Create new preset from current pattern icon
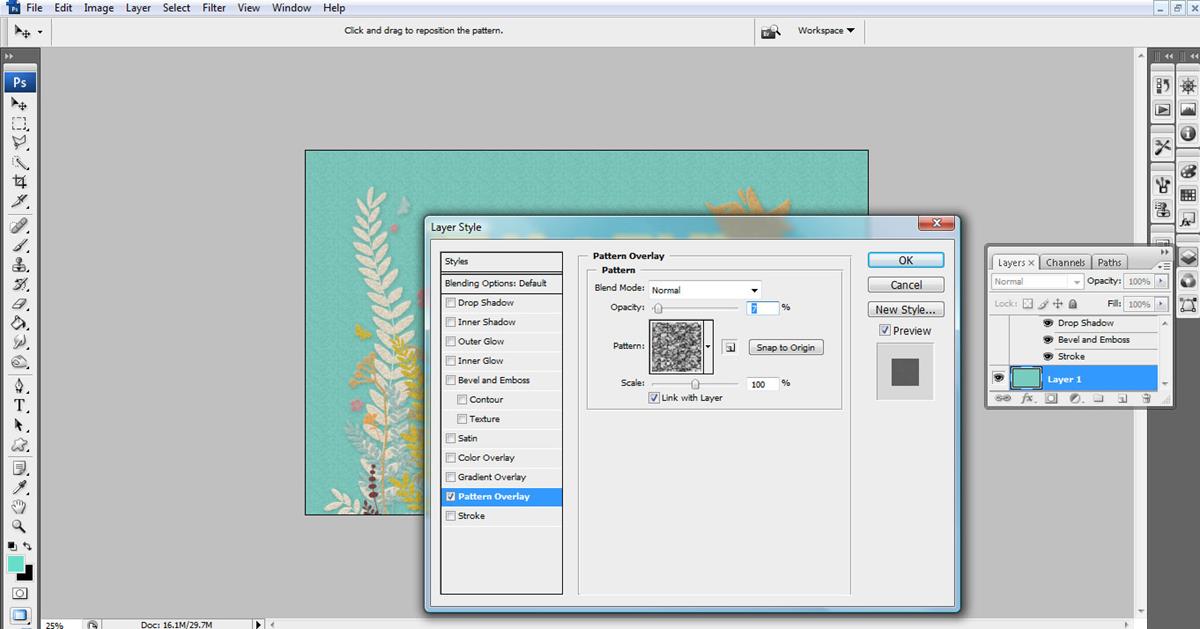The height and width of the screenshot is (629, 1200). (x=730, y=347)
